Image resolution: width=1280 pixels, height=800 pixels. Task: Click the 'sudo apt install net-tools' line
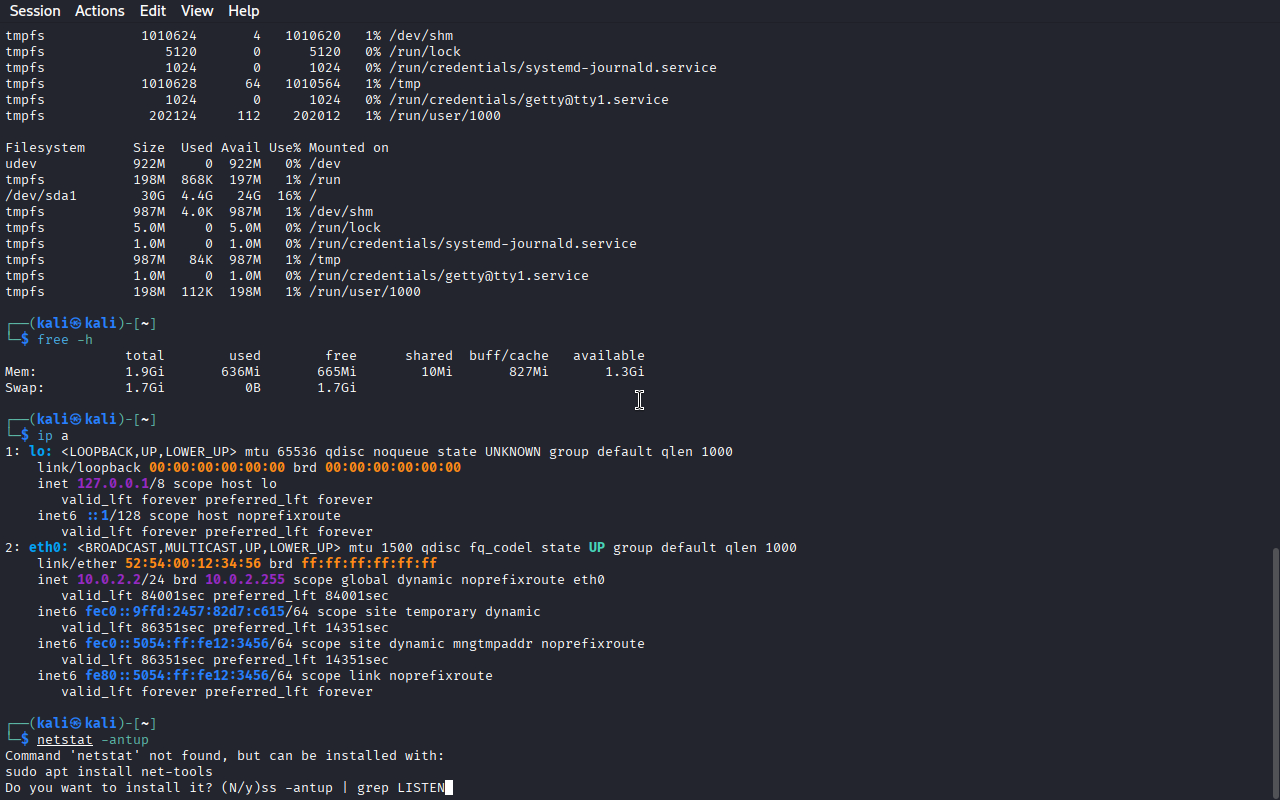coord(108,772)
